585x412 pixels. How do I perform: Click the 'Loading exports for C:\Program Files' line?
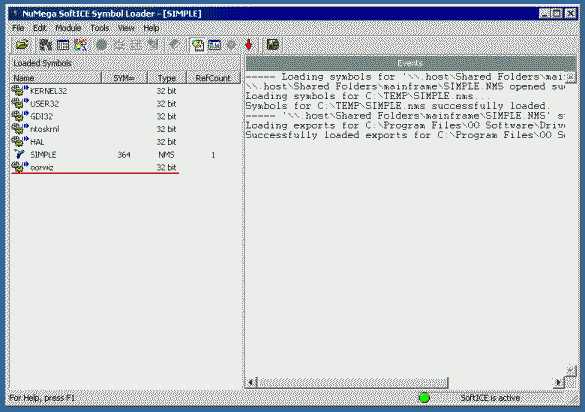[x=405, y=125]
